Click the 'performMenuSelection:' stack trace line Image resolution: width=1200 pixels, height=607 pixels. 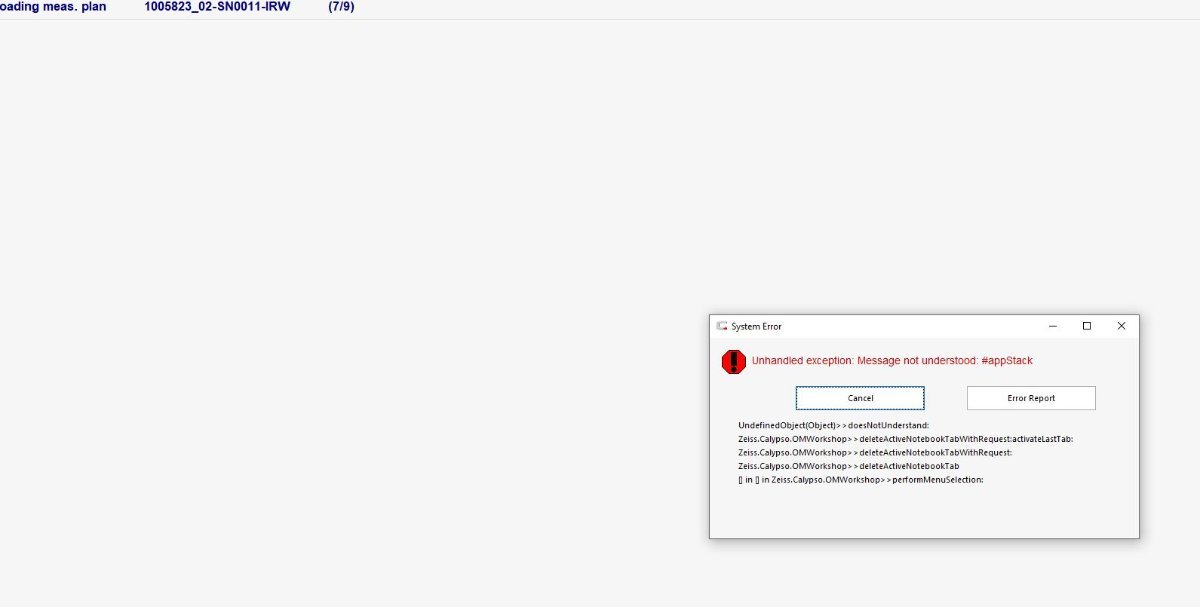tap(861, 480)
